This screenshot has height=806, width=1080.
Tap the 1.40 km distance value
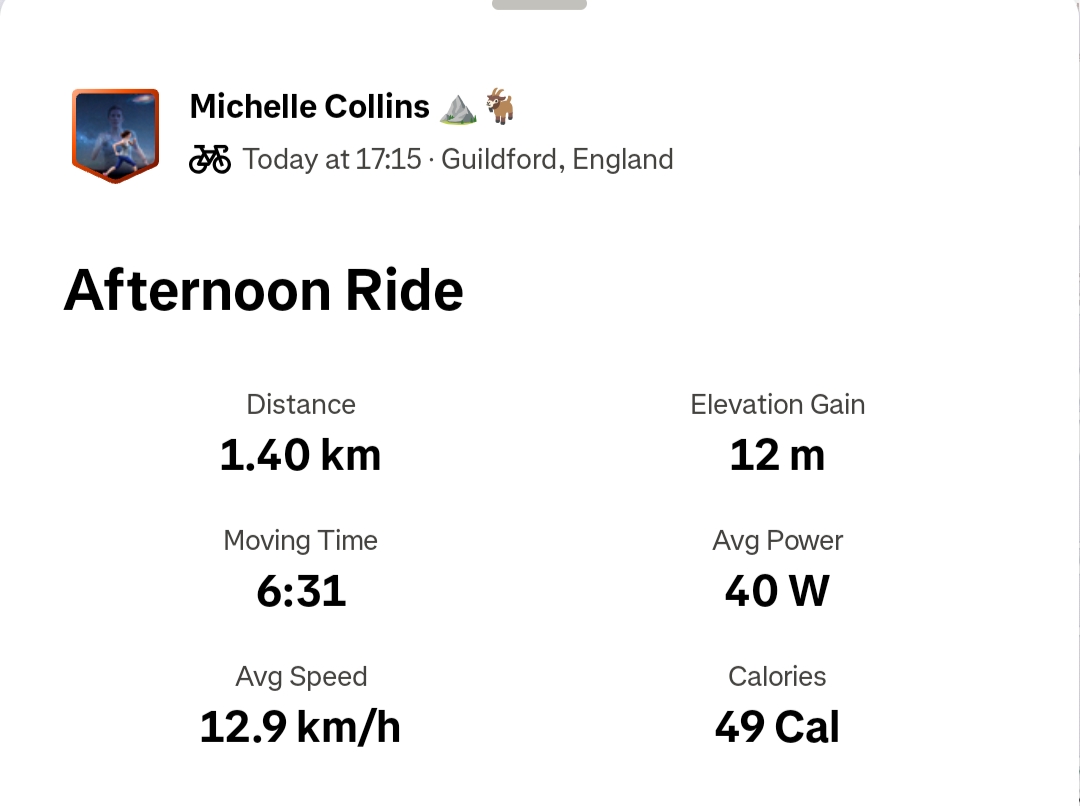[x=301, y=456]
